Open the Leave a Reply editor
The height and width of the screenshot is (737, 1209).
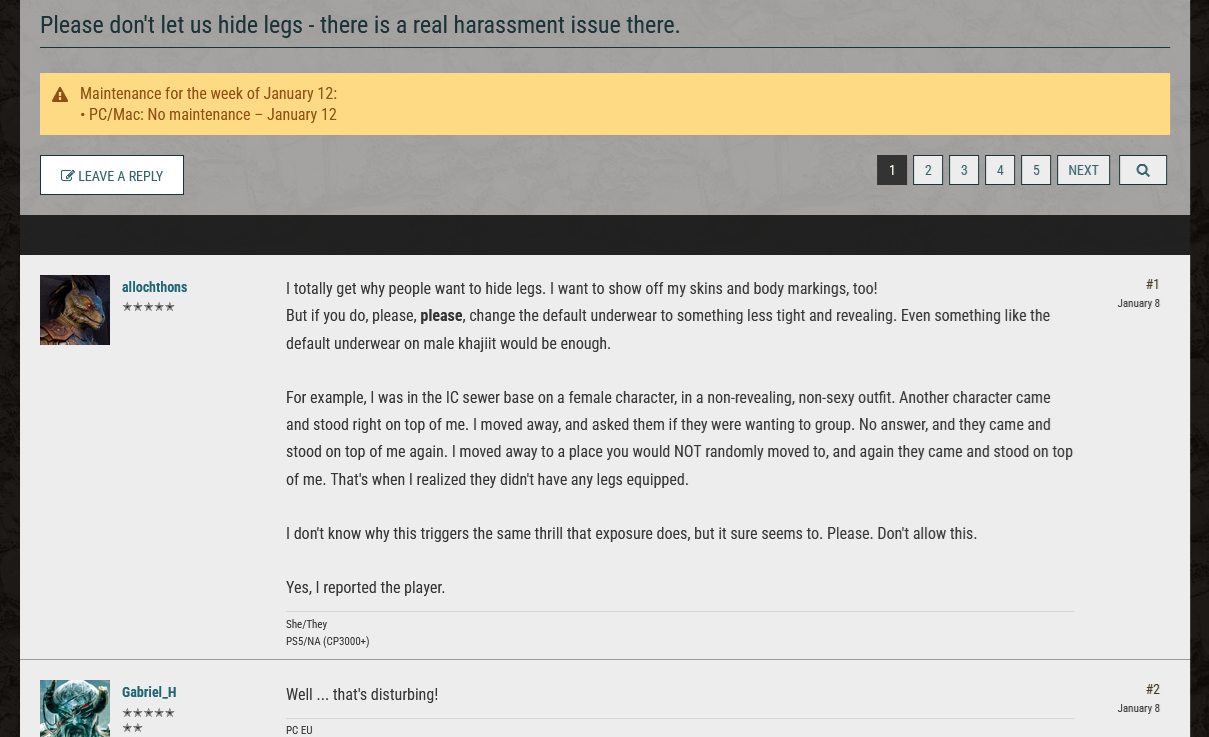pos(112,175)
